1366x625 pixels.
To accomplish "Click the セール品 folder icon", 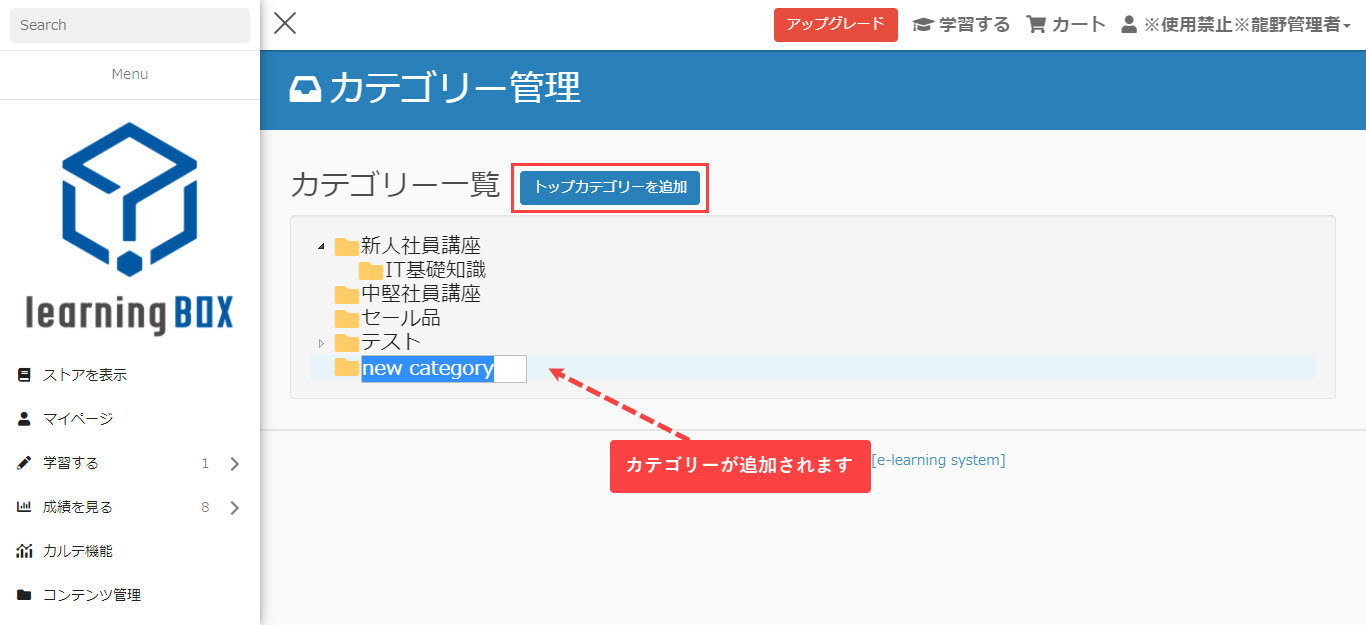I will (x=346, y=318).
